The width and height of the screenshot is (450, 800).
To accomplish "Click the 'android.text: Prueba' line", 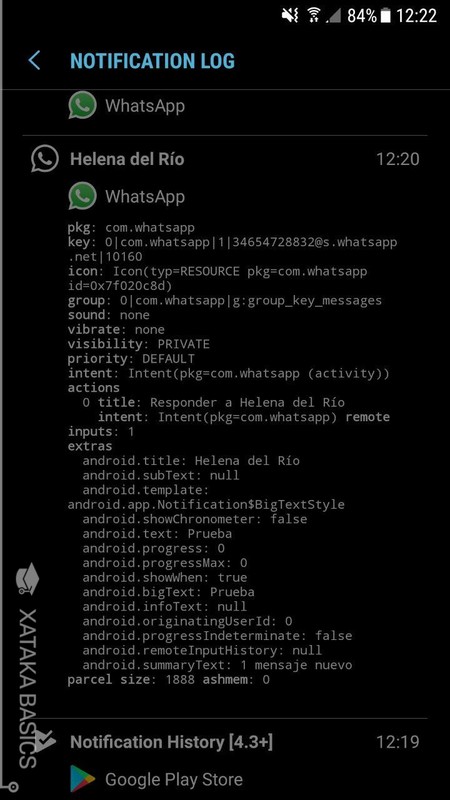I will point(157,534).
